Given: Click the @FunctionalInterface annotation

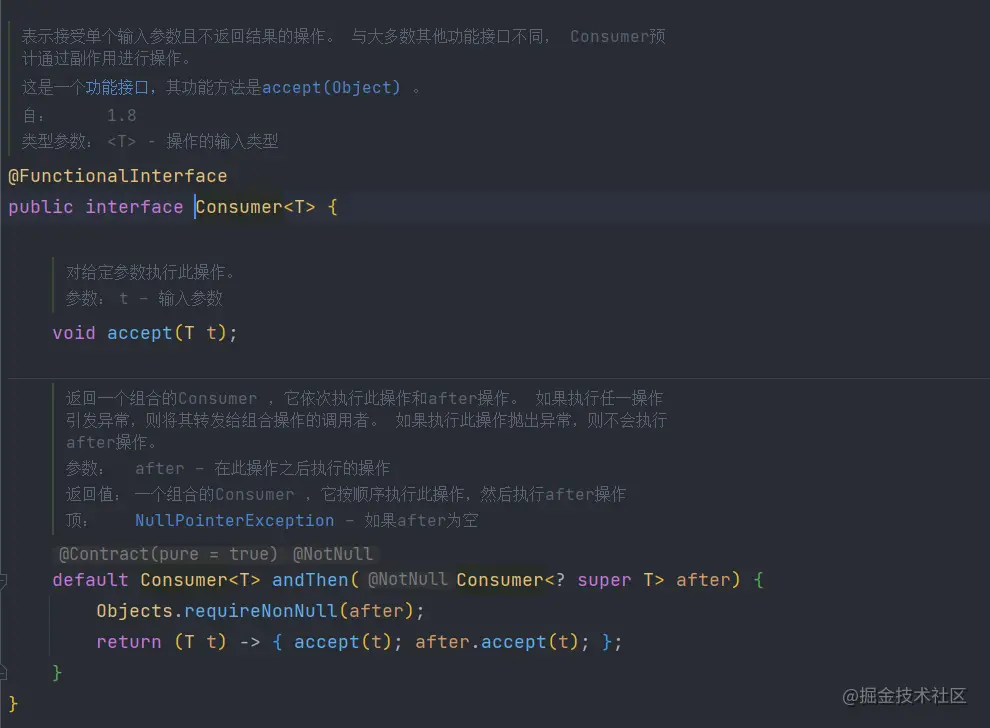Looking at the screenshot, I should 117,176.
